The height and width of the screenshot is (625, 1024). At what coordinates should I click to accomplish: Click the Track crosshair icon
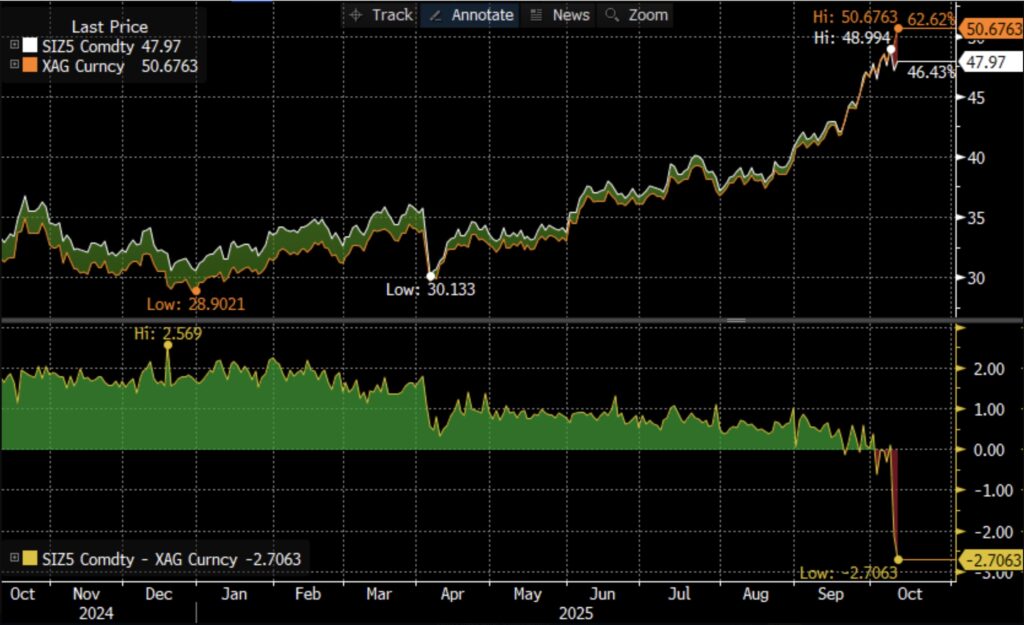pos(356,15)
